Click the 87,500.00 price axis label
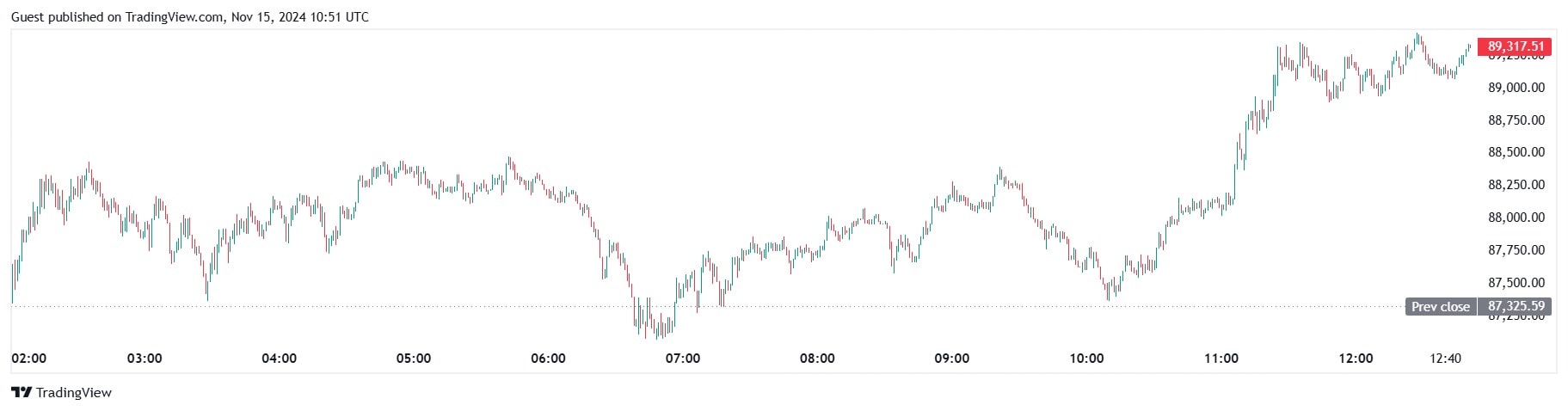The height and width of the screenshot is (411, 1568). 1516,283
